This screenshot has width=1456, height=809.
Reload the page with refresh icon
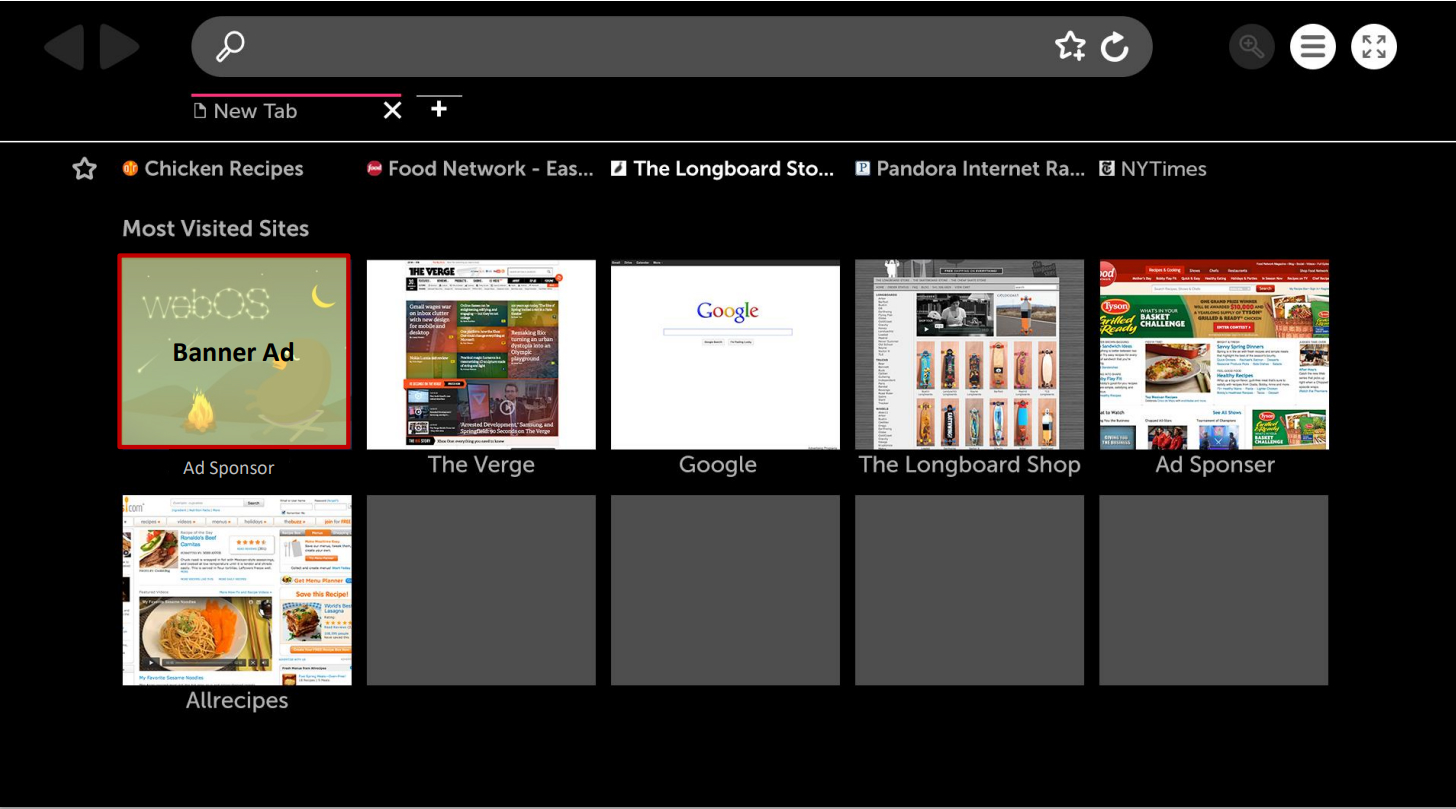point(1114,46)
